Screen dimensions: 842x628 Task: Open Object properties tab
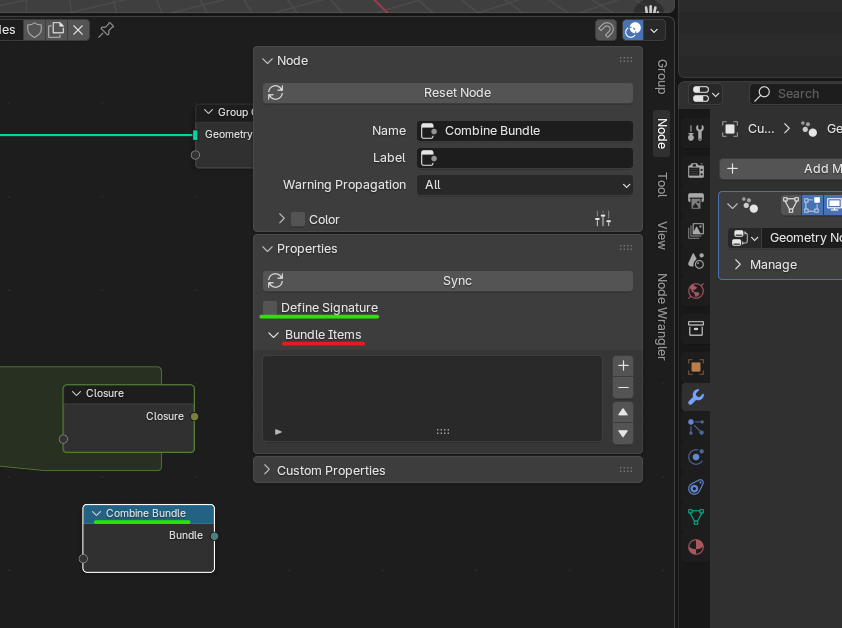(696, 367)
